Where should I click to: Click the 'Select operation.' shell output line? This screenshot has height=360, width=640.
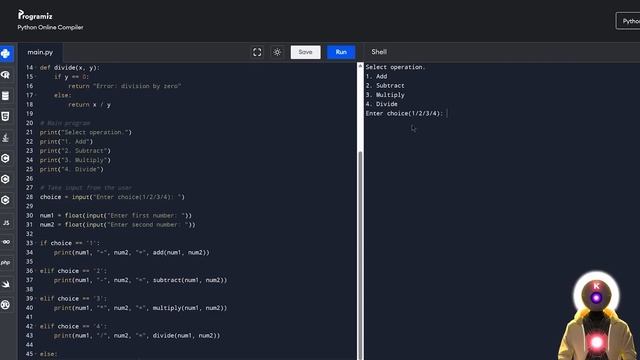point(395,67)
